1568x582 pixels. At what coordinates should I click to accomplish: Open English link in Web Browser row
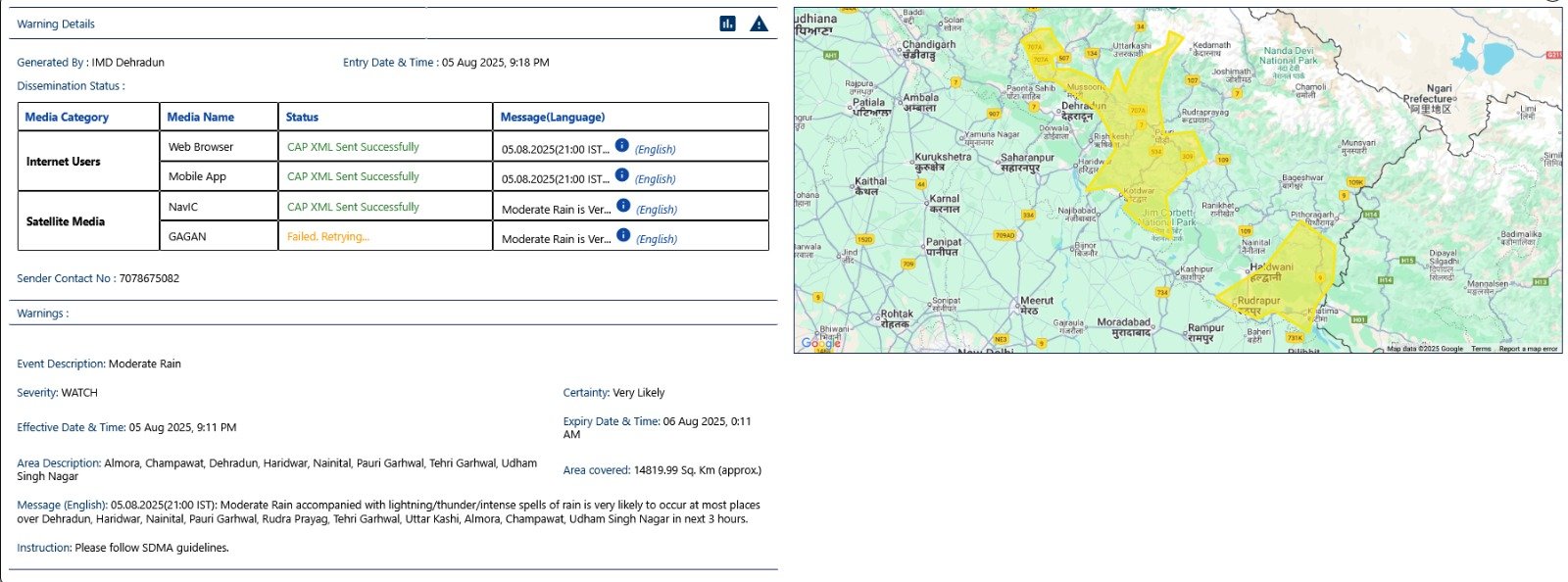[x=655, y=150]
